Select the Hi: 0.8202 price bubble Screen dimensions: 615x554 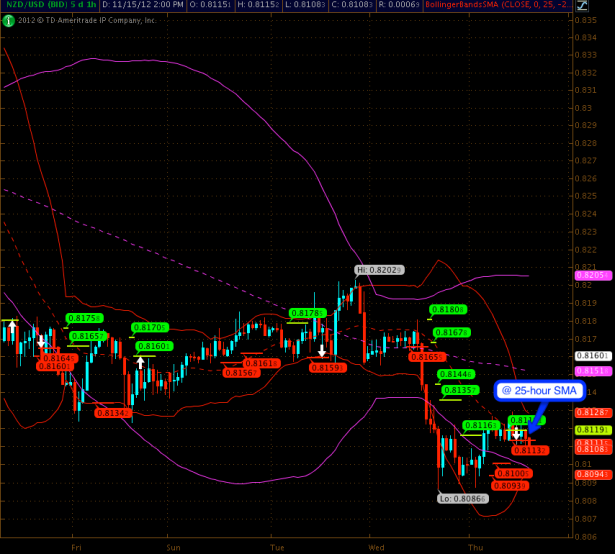pyautogui.click(x=379, y=270)
